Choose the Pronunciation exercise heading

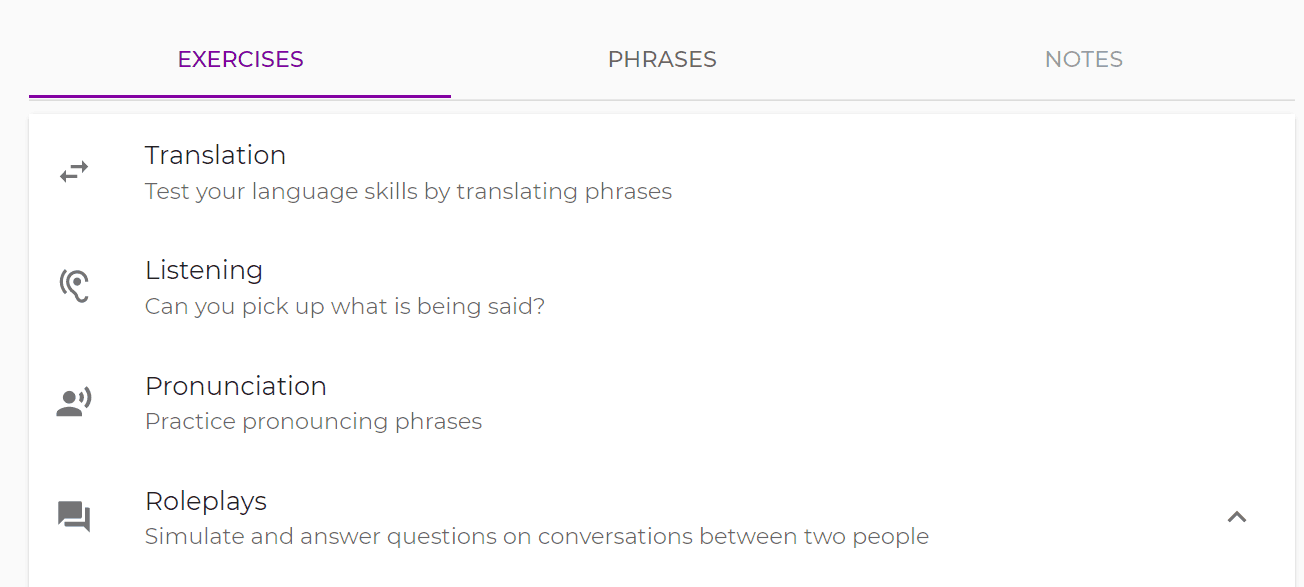coord(236,386)
